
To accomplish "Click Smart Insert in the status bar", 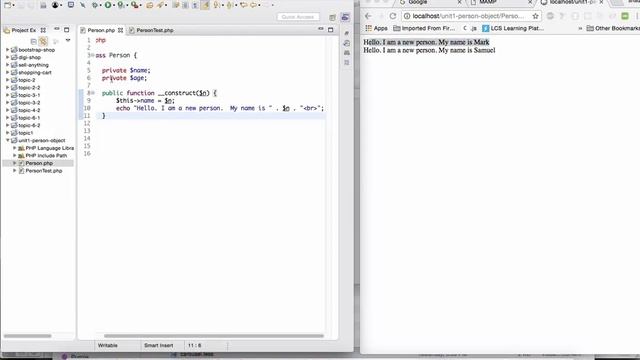I will 158,345.
